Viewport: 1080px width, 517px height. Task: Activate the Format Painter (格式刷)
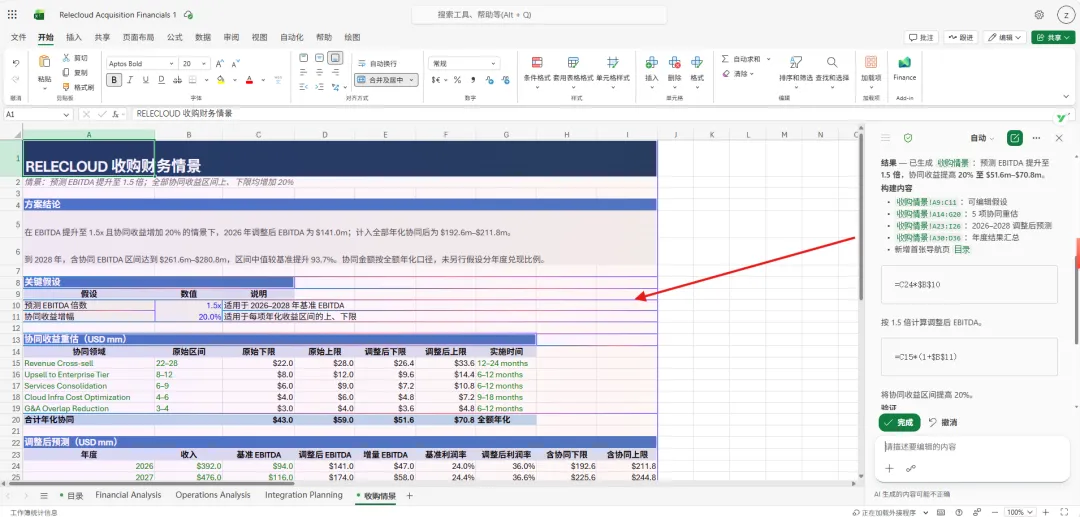click(x=66, y=87)
